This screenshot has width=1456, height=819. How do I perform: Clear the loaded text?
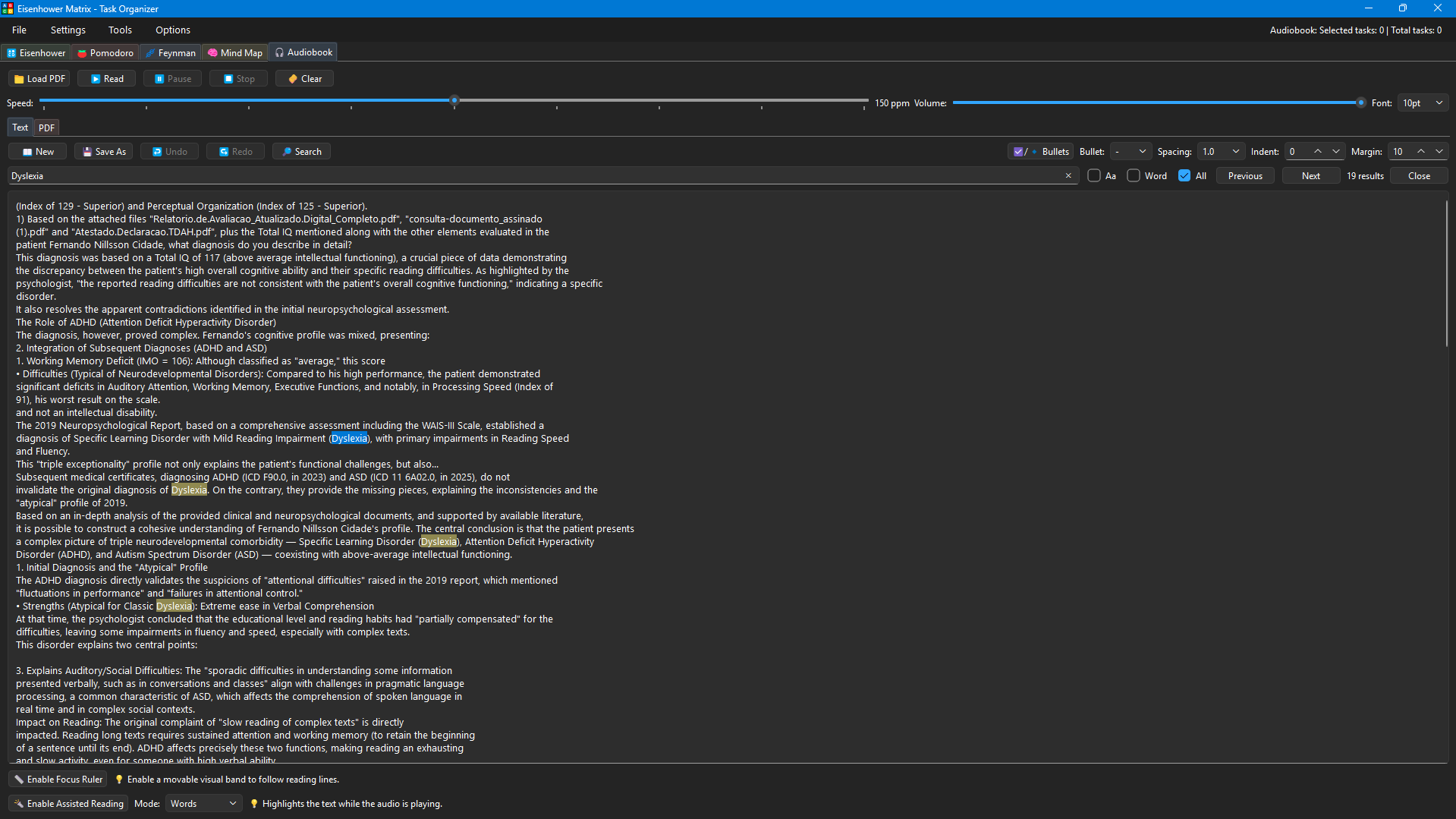(305, 79)
